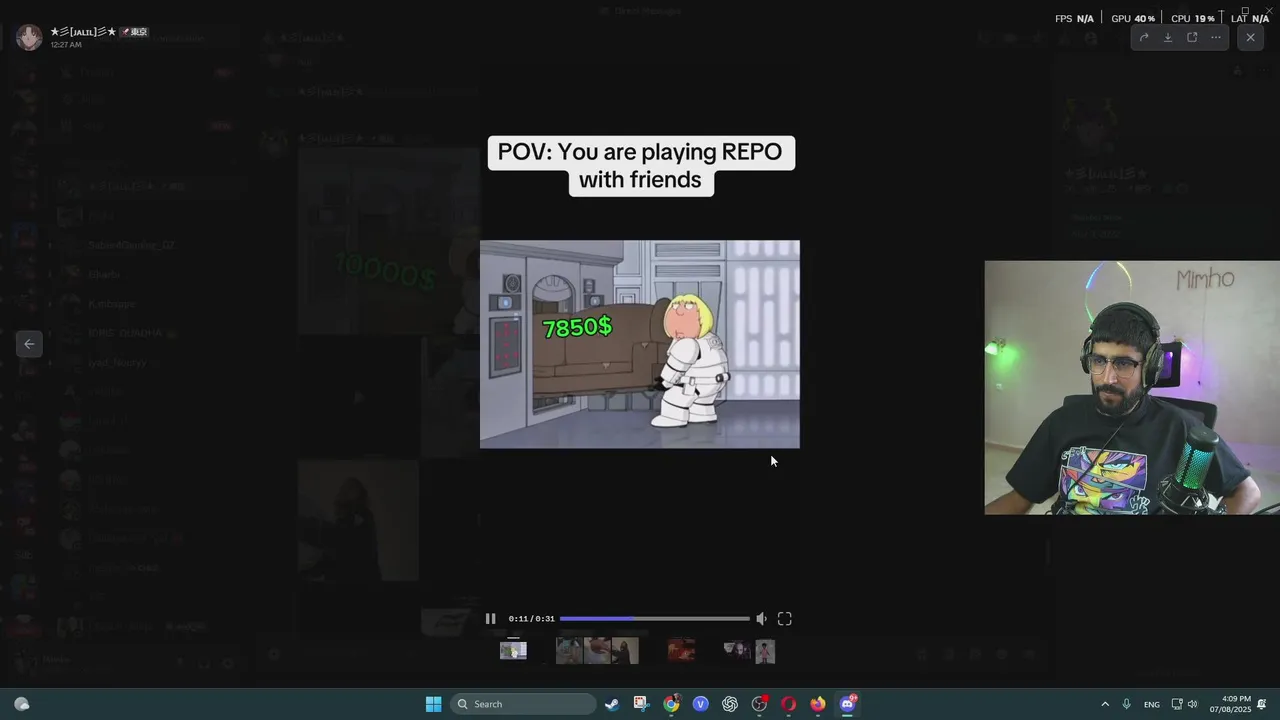Click the taskbar Search box
Image resolution: width=1280 pixels, height=720 pixels.
[523, 704]
